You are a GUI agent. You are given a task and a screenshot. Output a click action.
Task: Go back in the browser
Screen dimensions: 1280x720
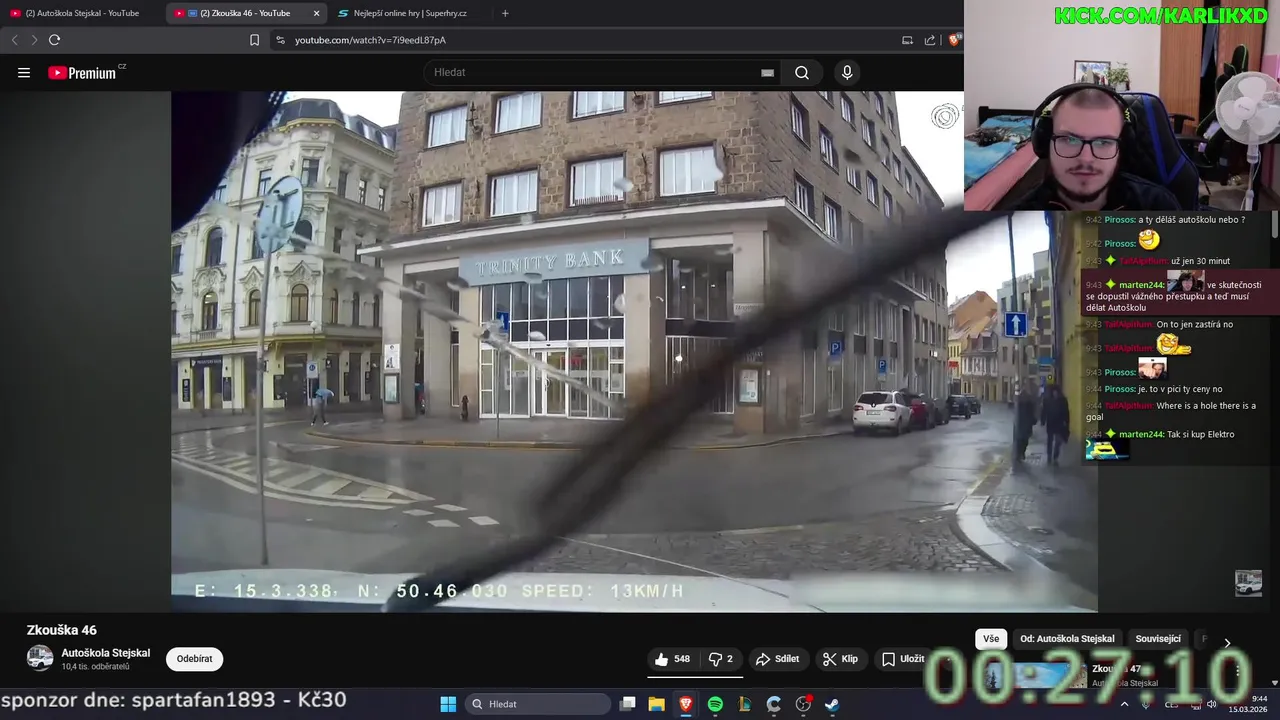pos(14,40)
